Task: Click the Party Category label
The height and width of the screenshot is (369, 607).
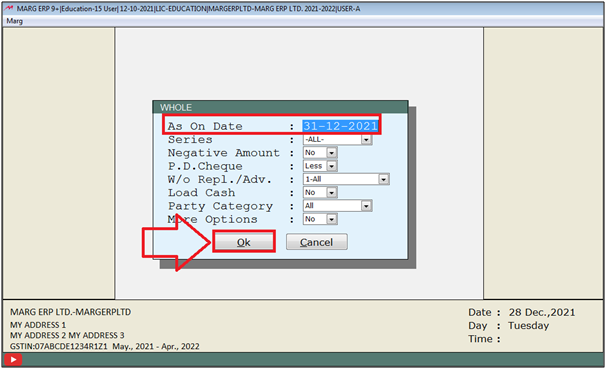Action: tap(220, 206)
